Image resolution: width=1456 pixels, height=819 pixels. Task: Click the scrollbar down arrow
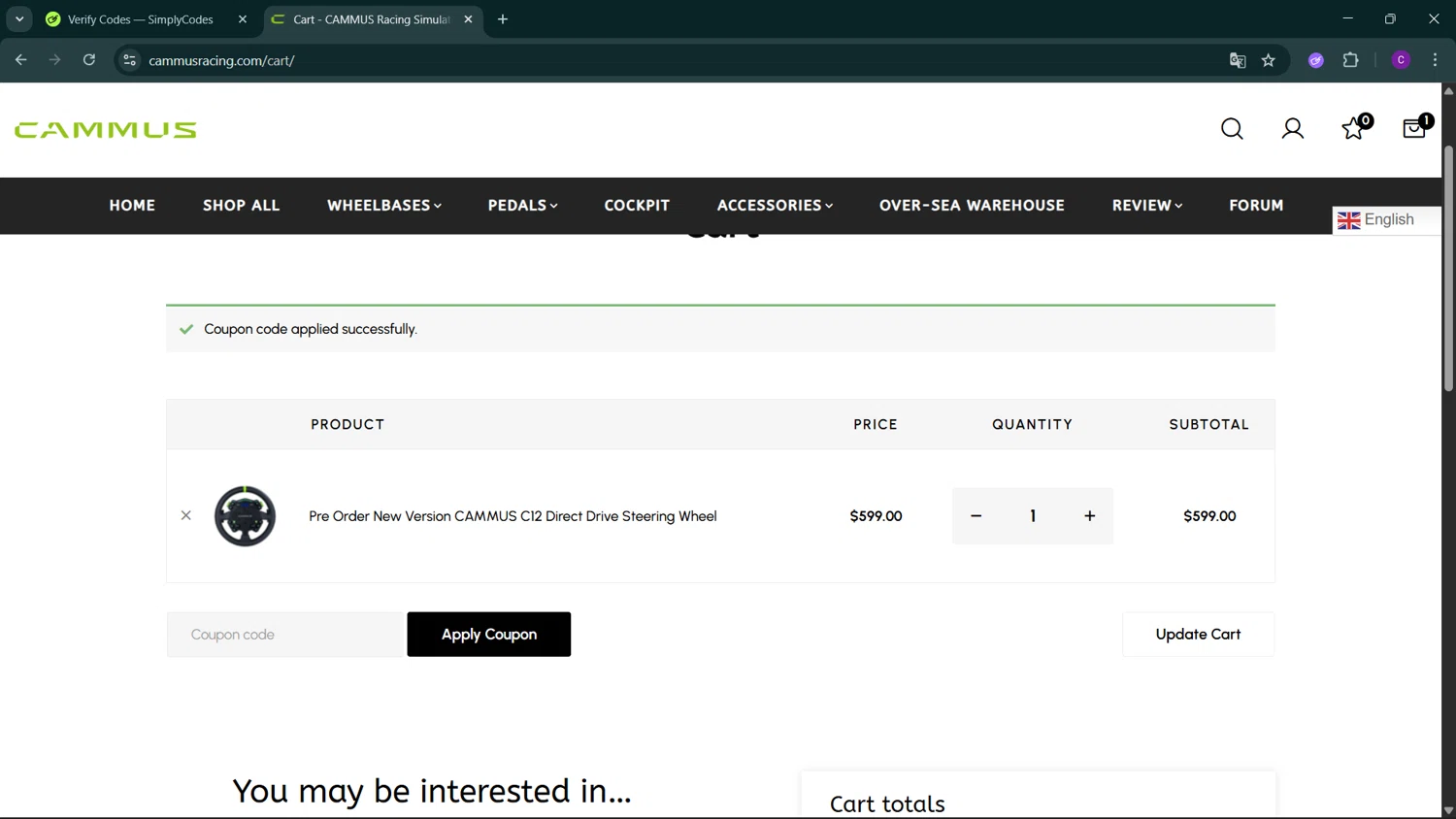point(1448,810)
